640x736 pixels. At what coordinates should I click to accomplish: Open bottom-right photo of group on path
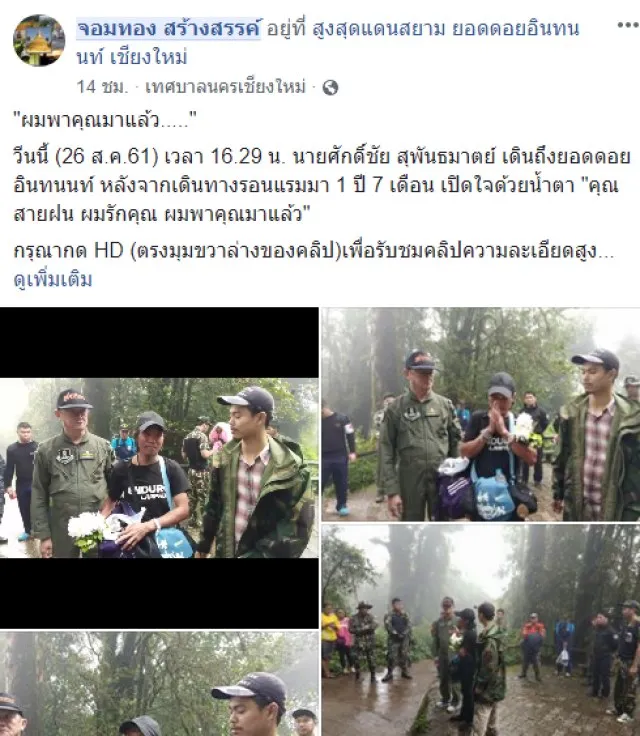coord(481,630)
